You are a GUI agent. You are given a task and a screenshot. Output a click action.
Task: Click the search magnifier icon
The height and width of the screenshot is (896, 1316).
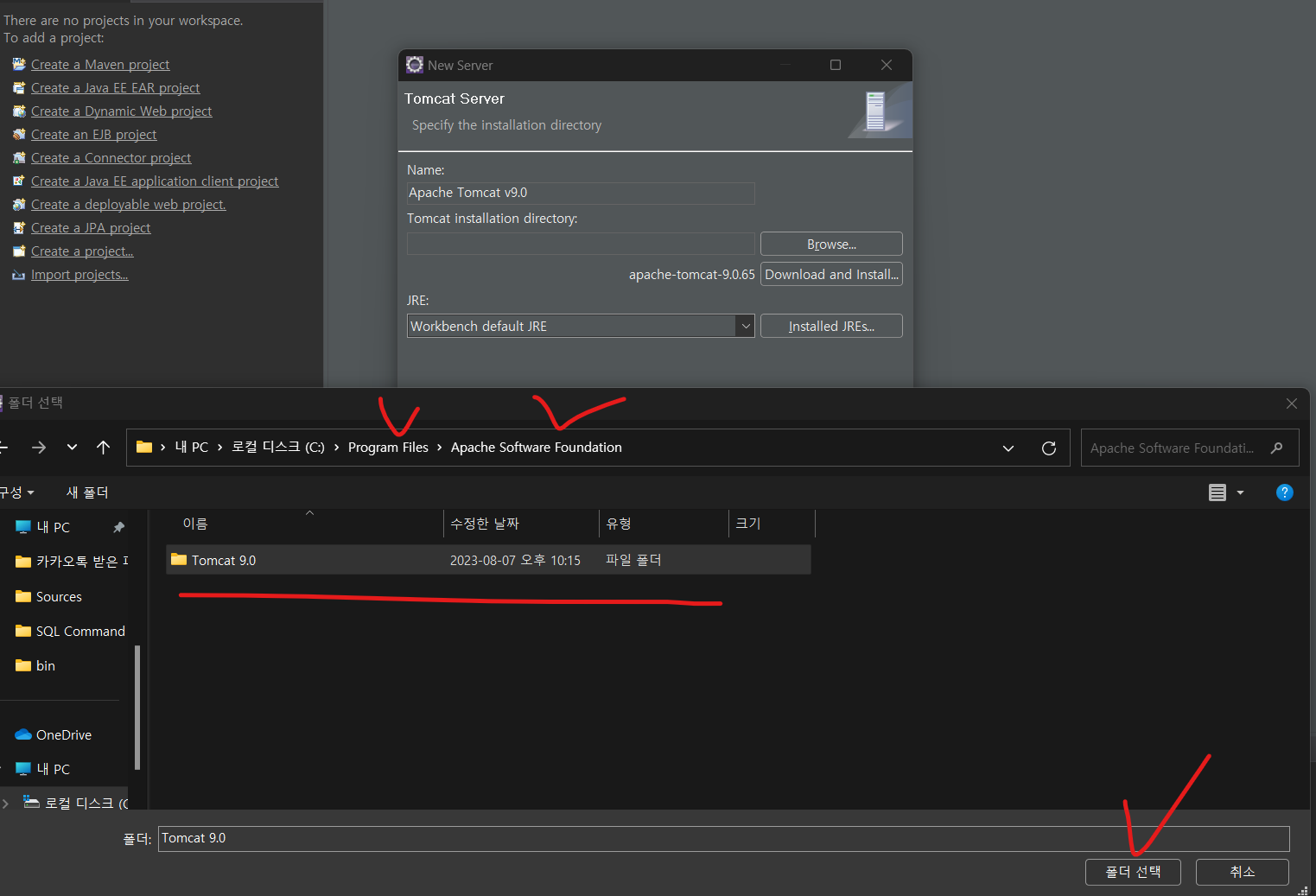[1277, 448]
